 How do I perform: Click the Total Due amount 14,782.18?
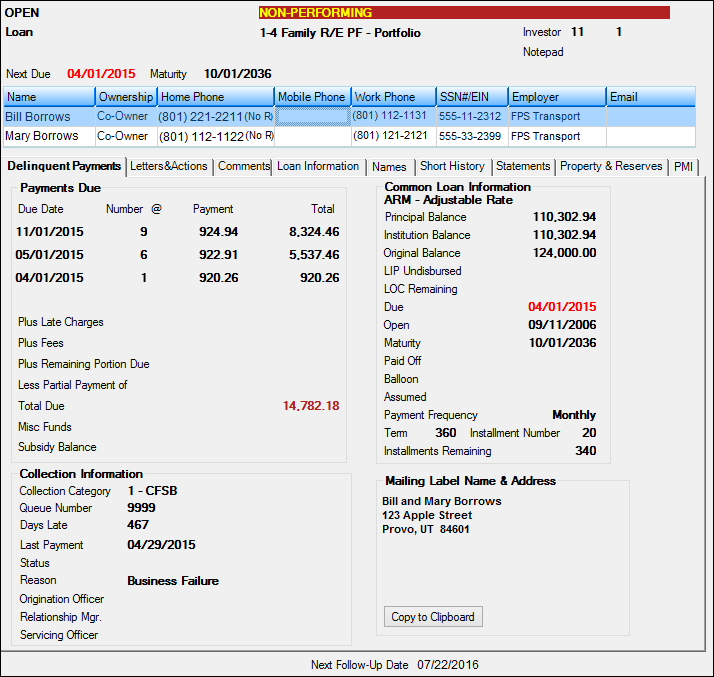click(x=311, y=406)
